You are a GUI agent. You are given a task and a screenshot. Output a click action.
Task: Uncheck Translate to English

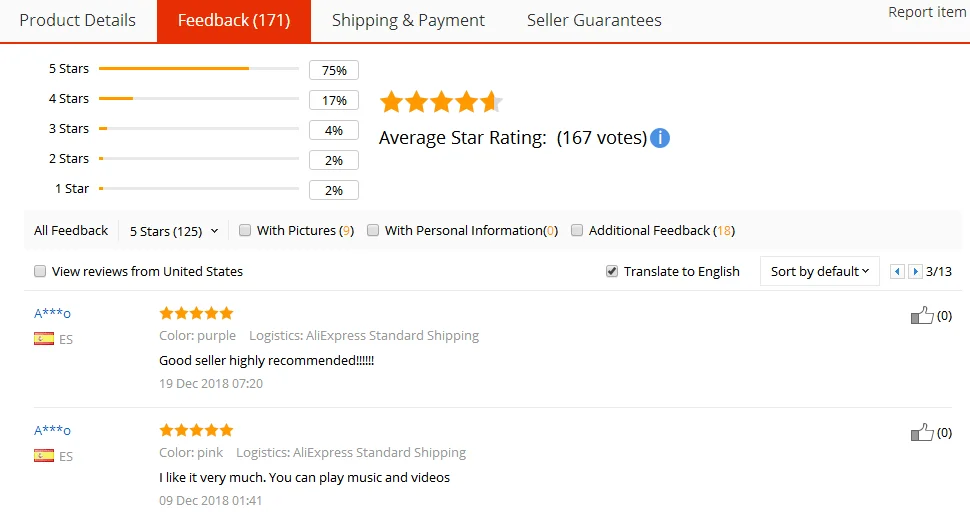(612, 272)
